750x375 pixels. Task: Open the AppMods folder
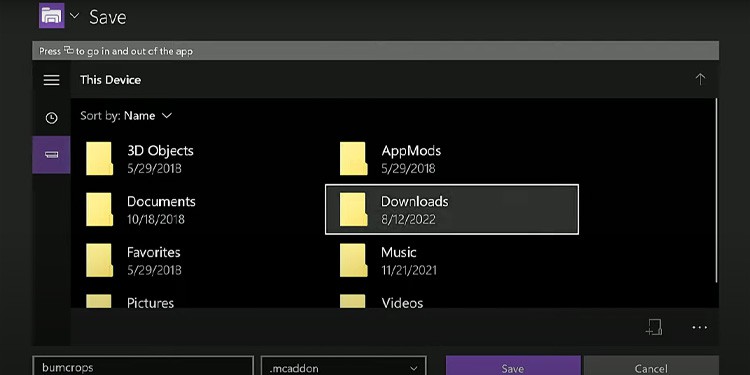452,159
